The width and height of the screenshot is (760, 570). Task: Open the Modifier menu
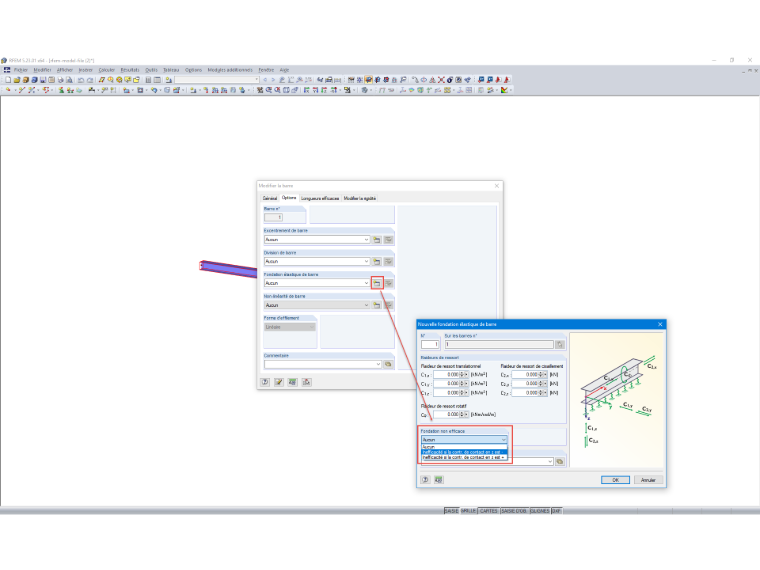point(42,70)
